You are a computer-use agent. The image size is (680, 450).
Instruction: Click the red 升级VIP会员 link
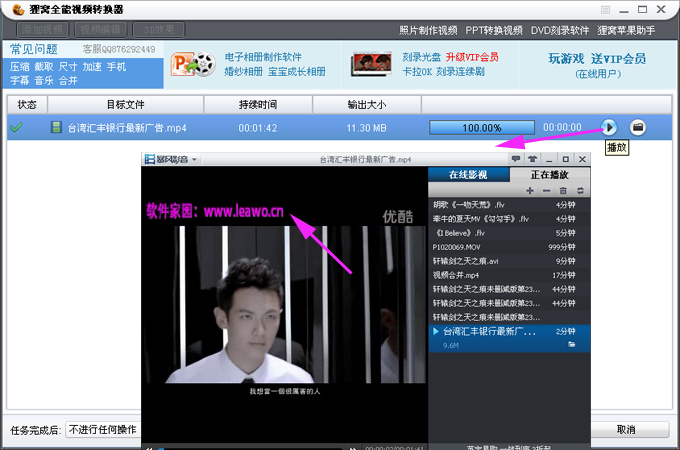pyautogui.click(x=472, y=57)
